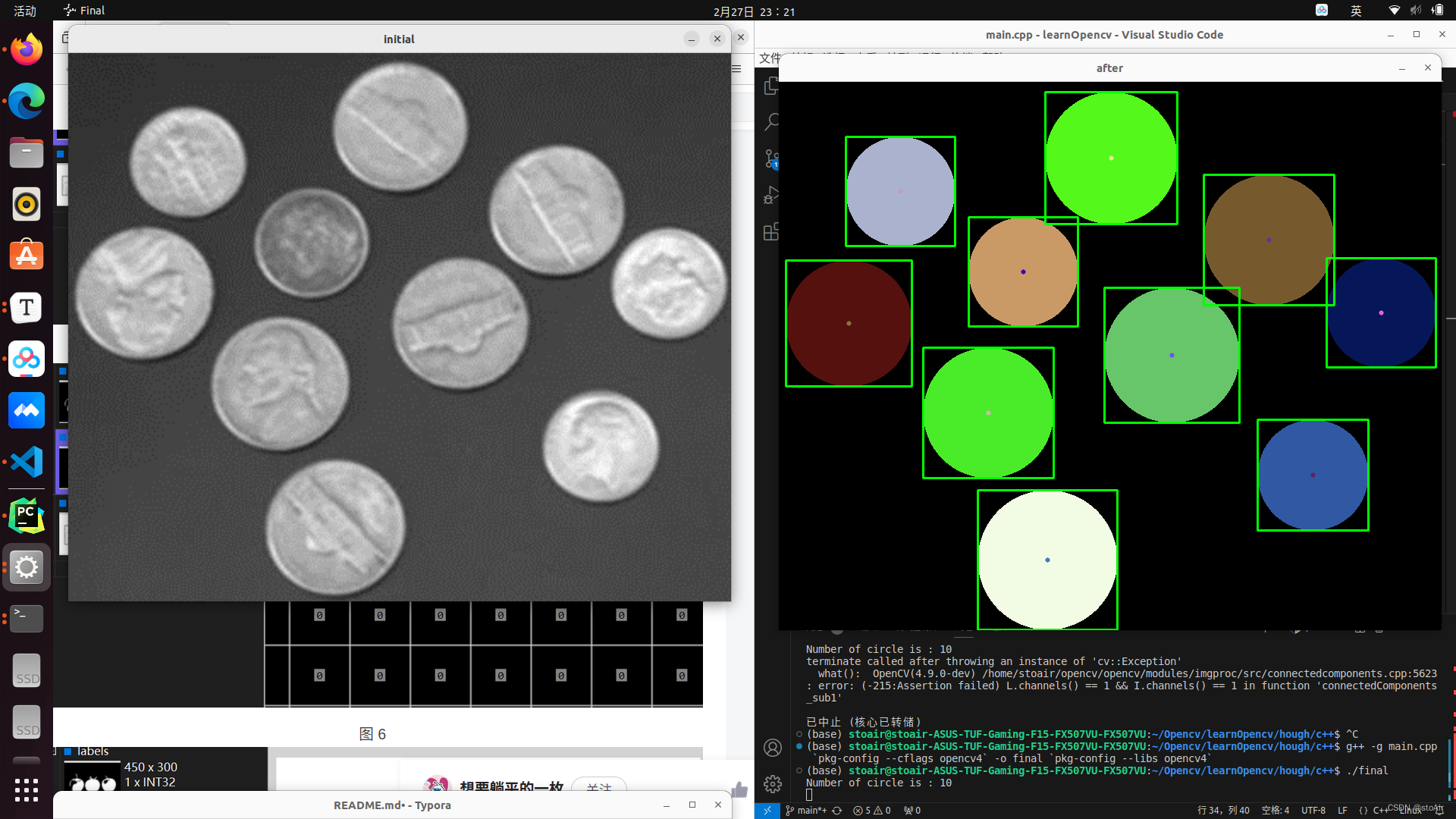The image size is (1456, 819).
Task: Open VS Code Run and Debug view
Action: 772,195
